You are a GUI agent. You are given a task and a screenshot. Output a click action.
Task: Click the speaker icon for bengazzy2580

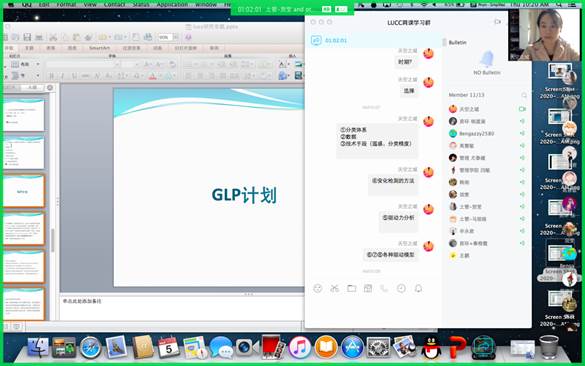pyautogui.click(x=522, y=133)
